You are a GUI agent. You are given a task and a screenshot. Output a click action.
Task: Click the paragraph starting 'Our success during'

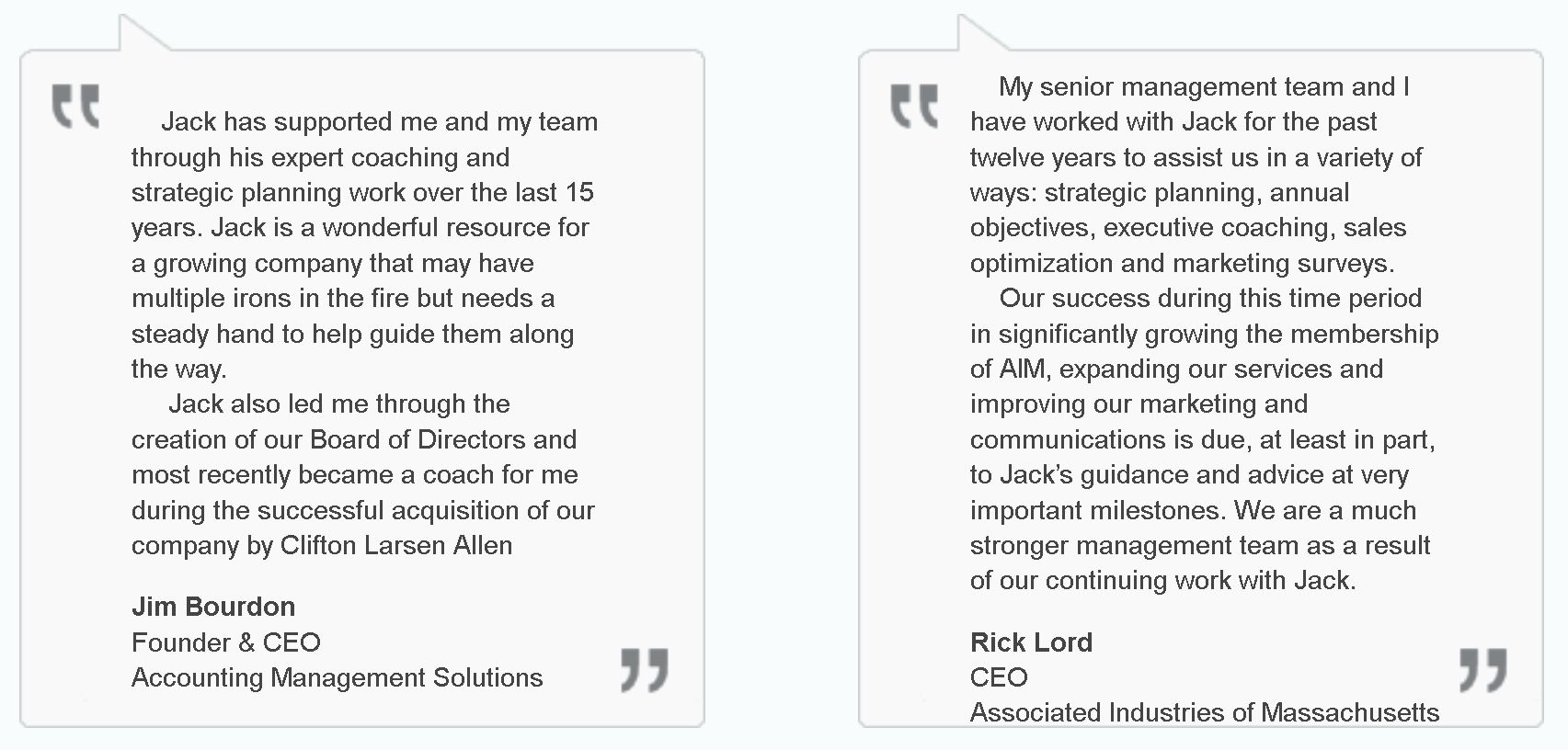click(x=1204, y=439)
